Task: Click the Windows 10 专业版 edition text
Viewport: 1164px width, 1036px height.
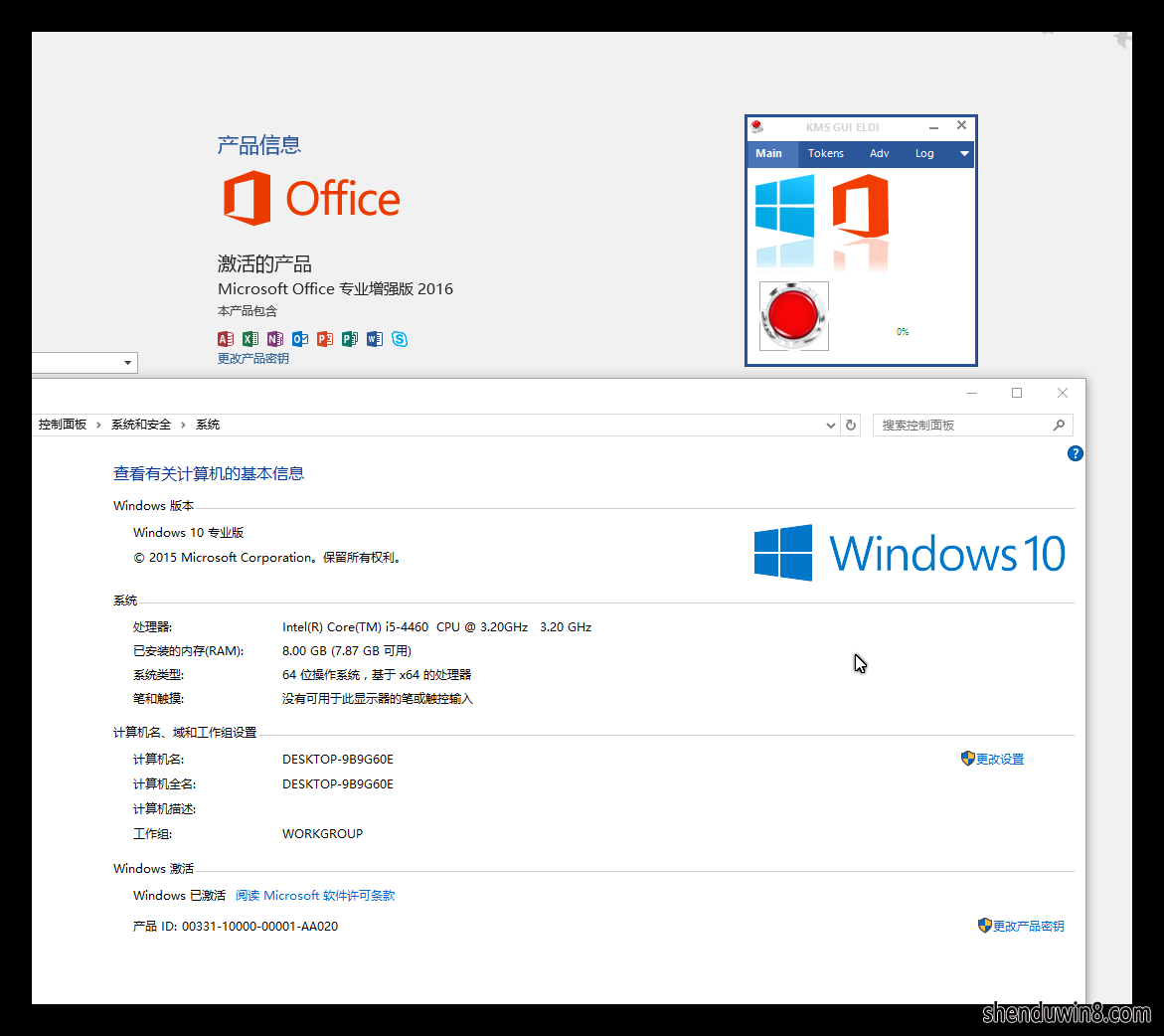Action: coord(189,533)
